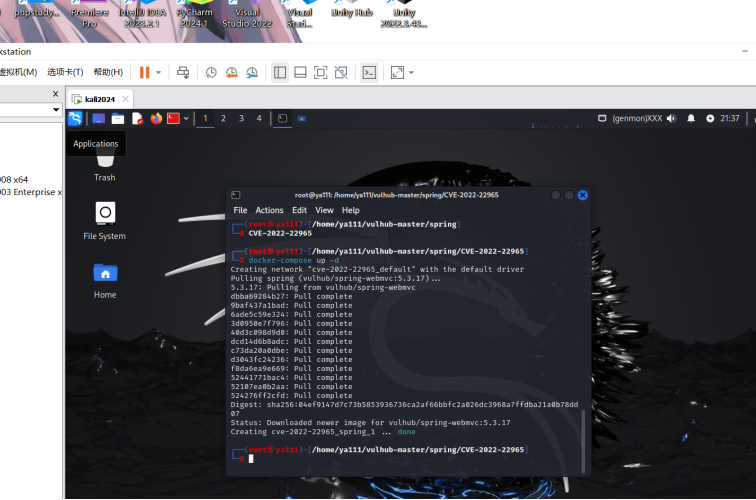Open the notifications bell icon
Image resolution: width=756 pixels, height=500 pixels.
tap(690, 118)
